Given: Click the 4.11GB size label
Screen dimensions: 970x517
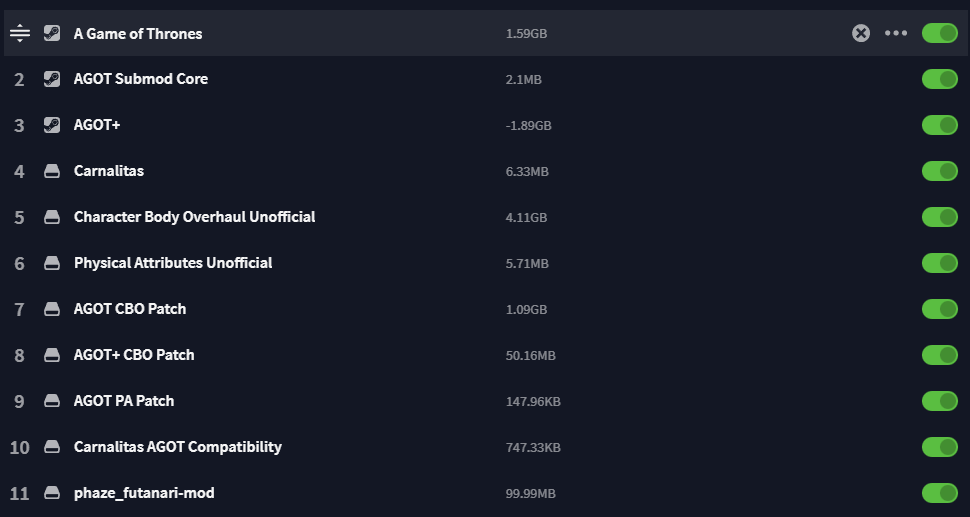Looking at the screenshot, I should (526, 218).
